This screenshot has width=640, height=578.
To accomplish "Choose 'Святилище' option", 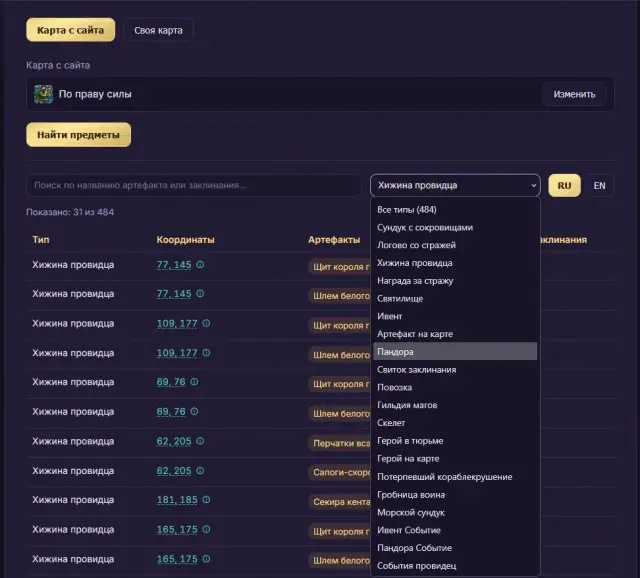I will [455, 298].
